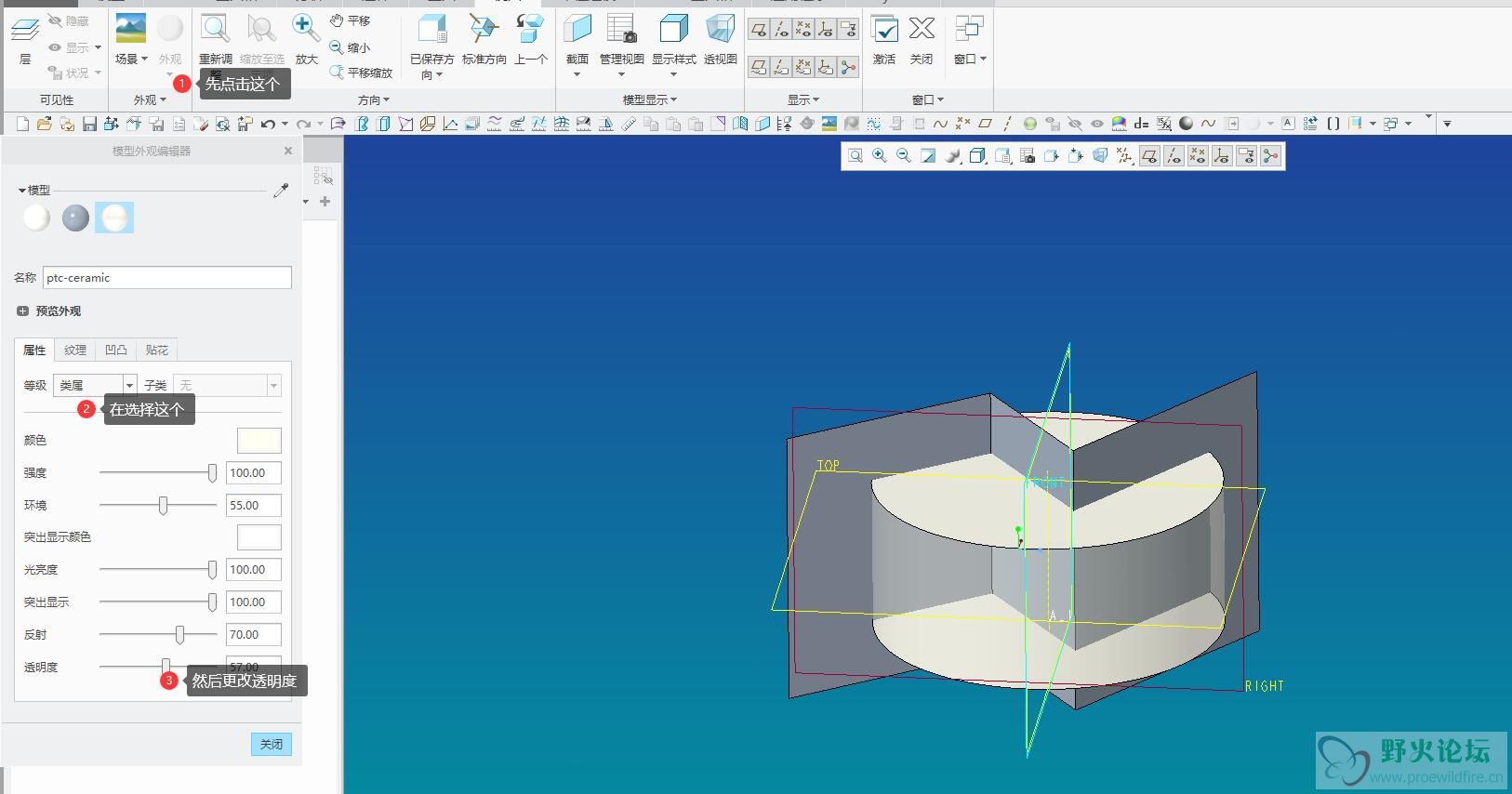Viewport: 1512px width, 794px height.
Task: Click the undo arrow icon
Action: pos(268,124)
